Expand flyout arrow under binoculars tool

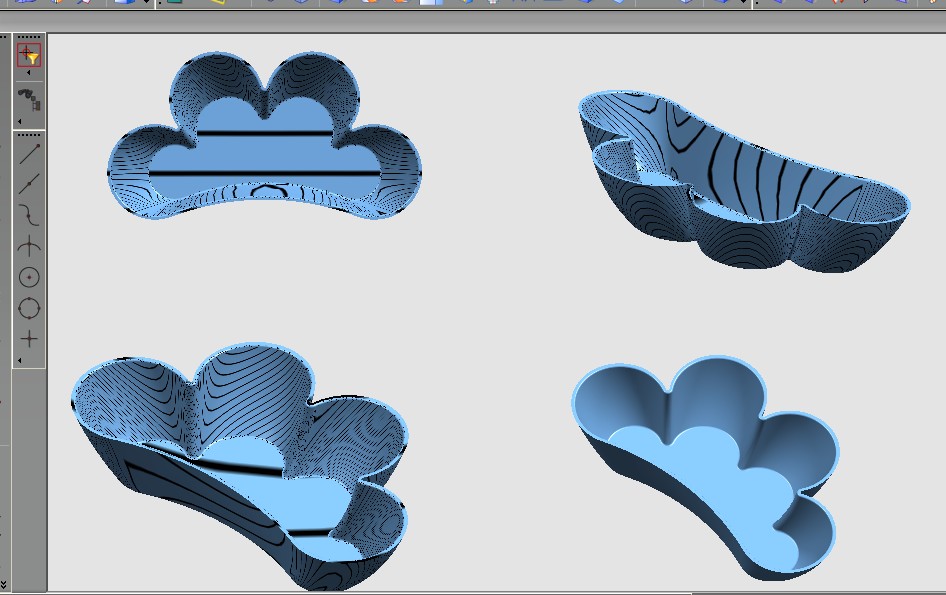click(x=19, y=121)
